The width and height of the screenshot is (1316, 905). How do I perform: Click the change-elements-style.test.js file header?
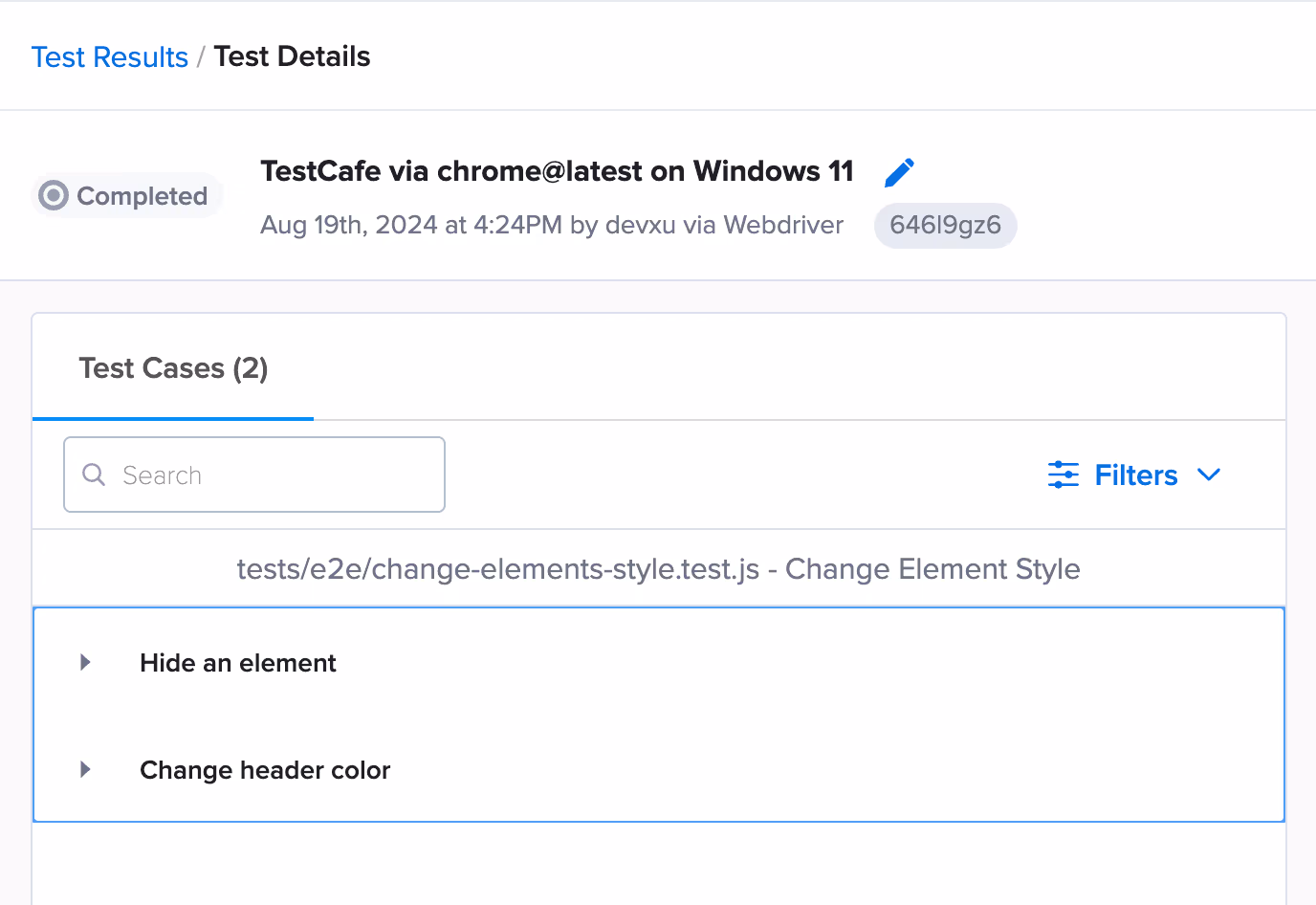tap(658, 569)
